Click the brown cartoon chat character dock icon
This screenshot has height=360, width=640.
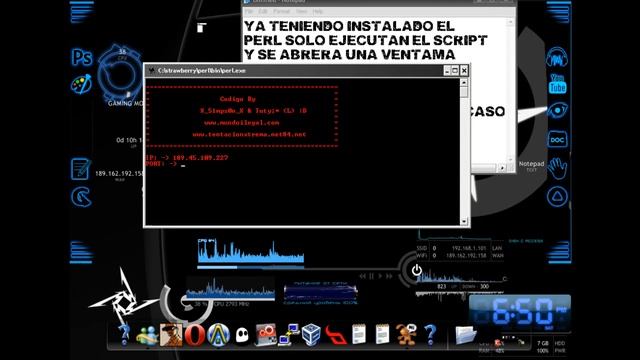coord(406,335)
